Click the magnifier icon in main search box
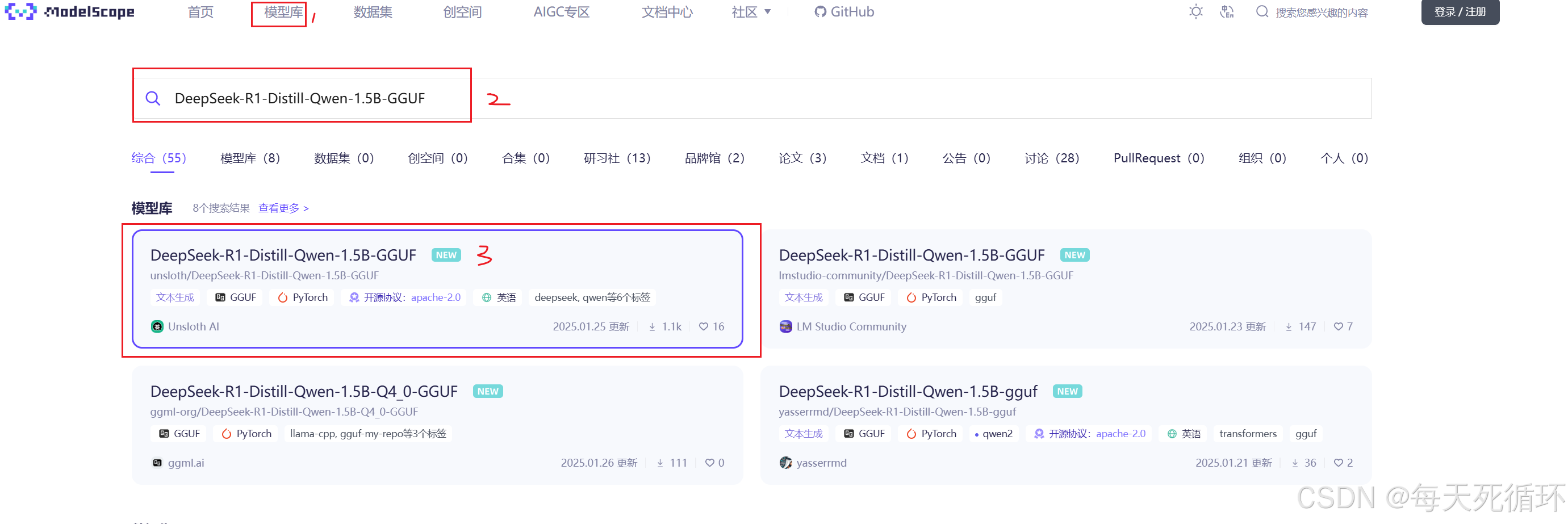The width and height of the screenshot is (1568, 524). click(153, 98)
